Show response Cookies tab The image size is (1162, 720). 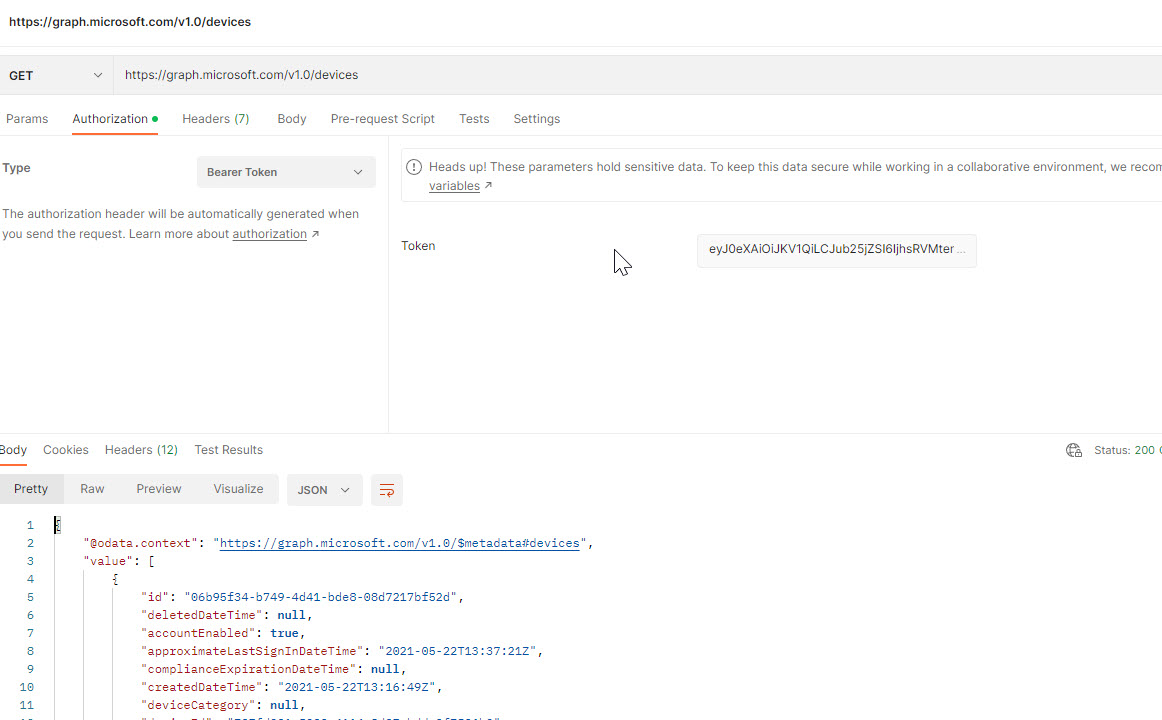[x=66, y=450]
